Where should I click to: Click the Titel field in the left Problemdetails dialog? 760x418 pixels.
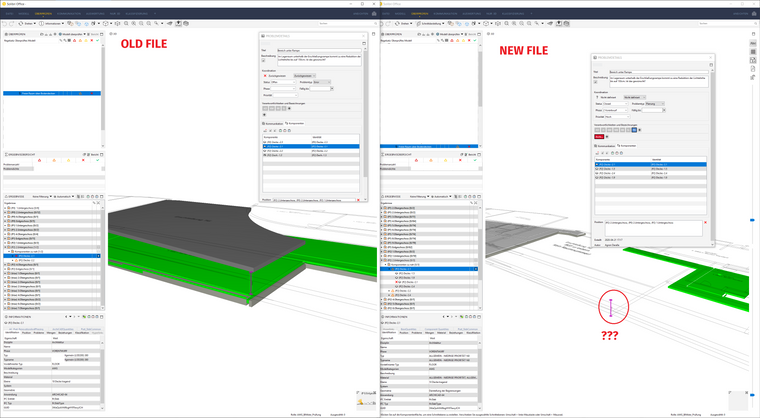pyautogui.click(x=319, y=50)
